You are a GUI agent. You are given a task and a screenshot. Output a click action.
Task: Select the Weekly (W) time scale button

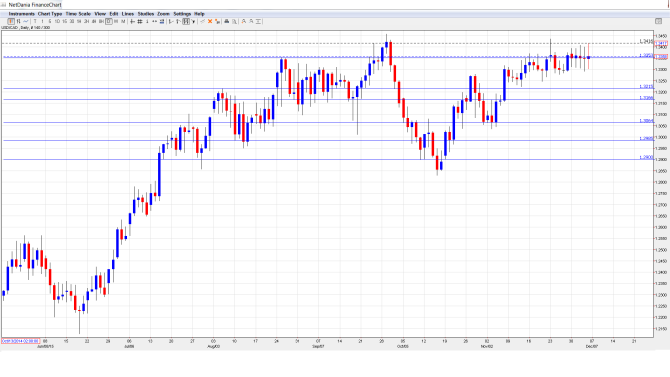pyautogui.click(x=116, y=21)
